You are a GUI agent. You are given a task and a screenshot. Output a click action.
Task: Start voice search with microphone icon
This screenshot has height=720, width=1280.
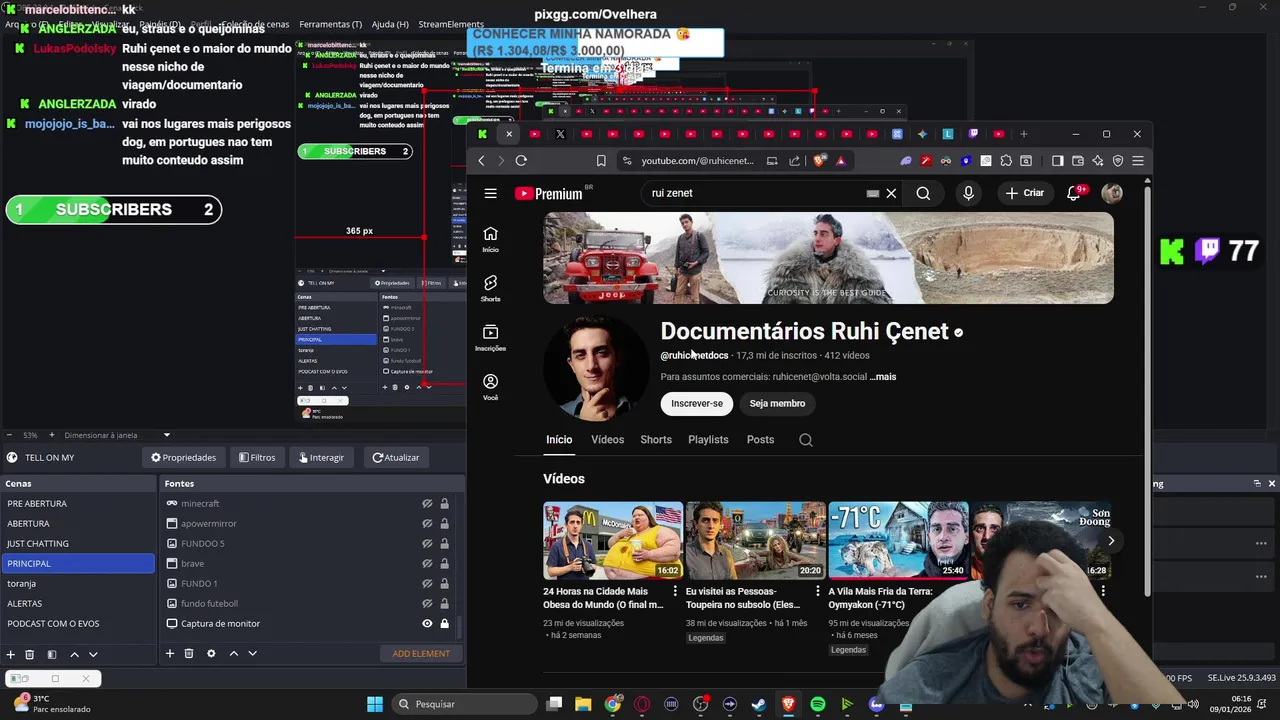coord(968,193)
